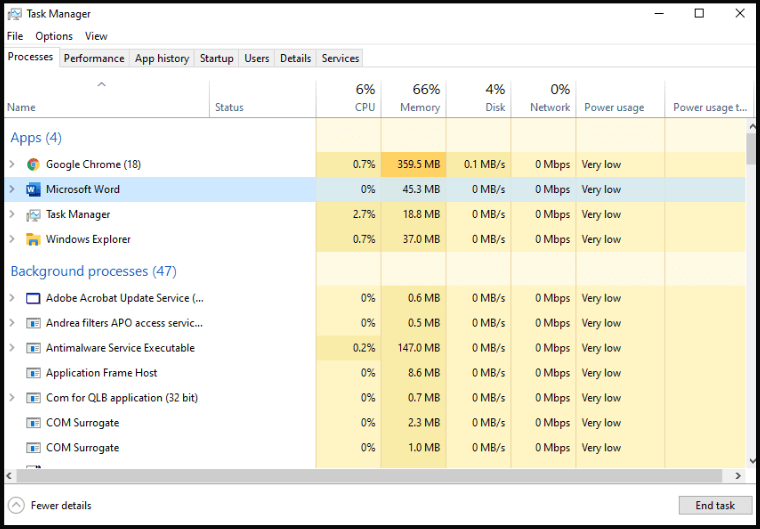Click the Task Manager process icon

(33, 214)
